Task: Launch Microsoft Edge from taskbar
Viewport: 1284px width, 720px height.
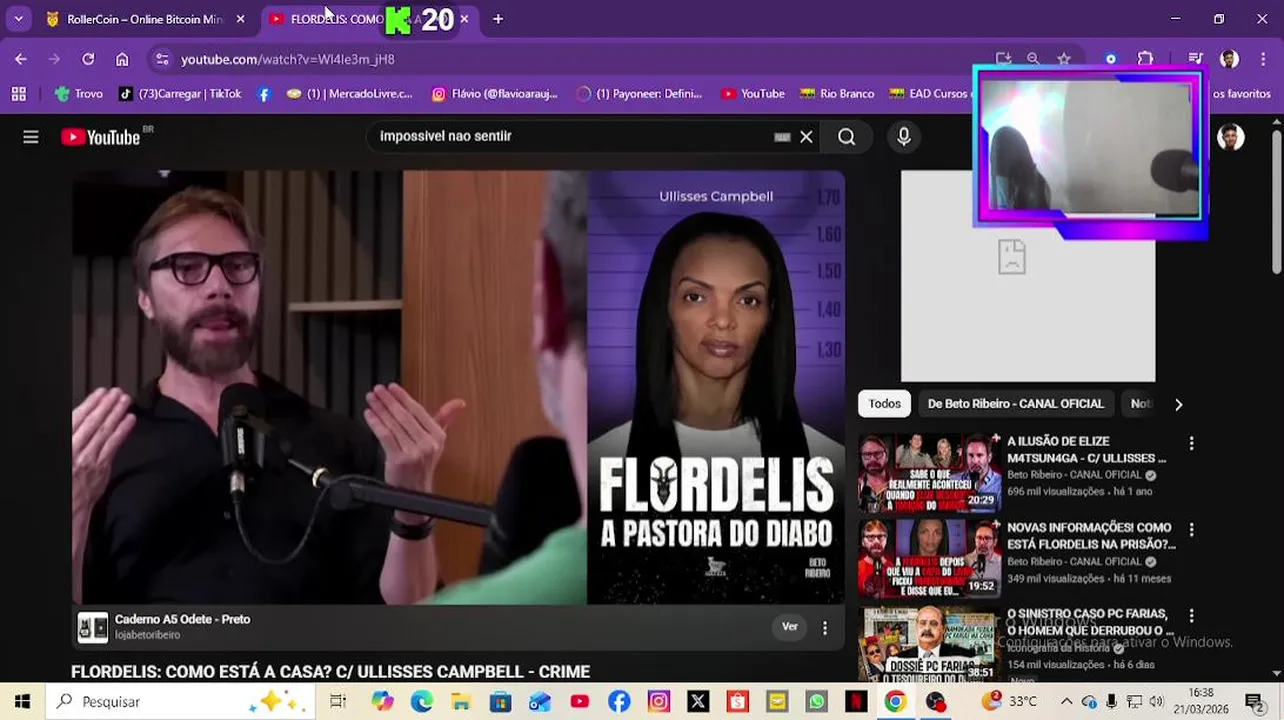Action: point(421,701)
